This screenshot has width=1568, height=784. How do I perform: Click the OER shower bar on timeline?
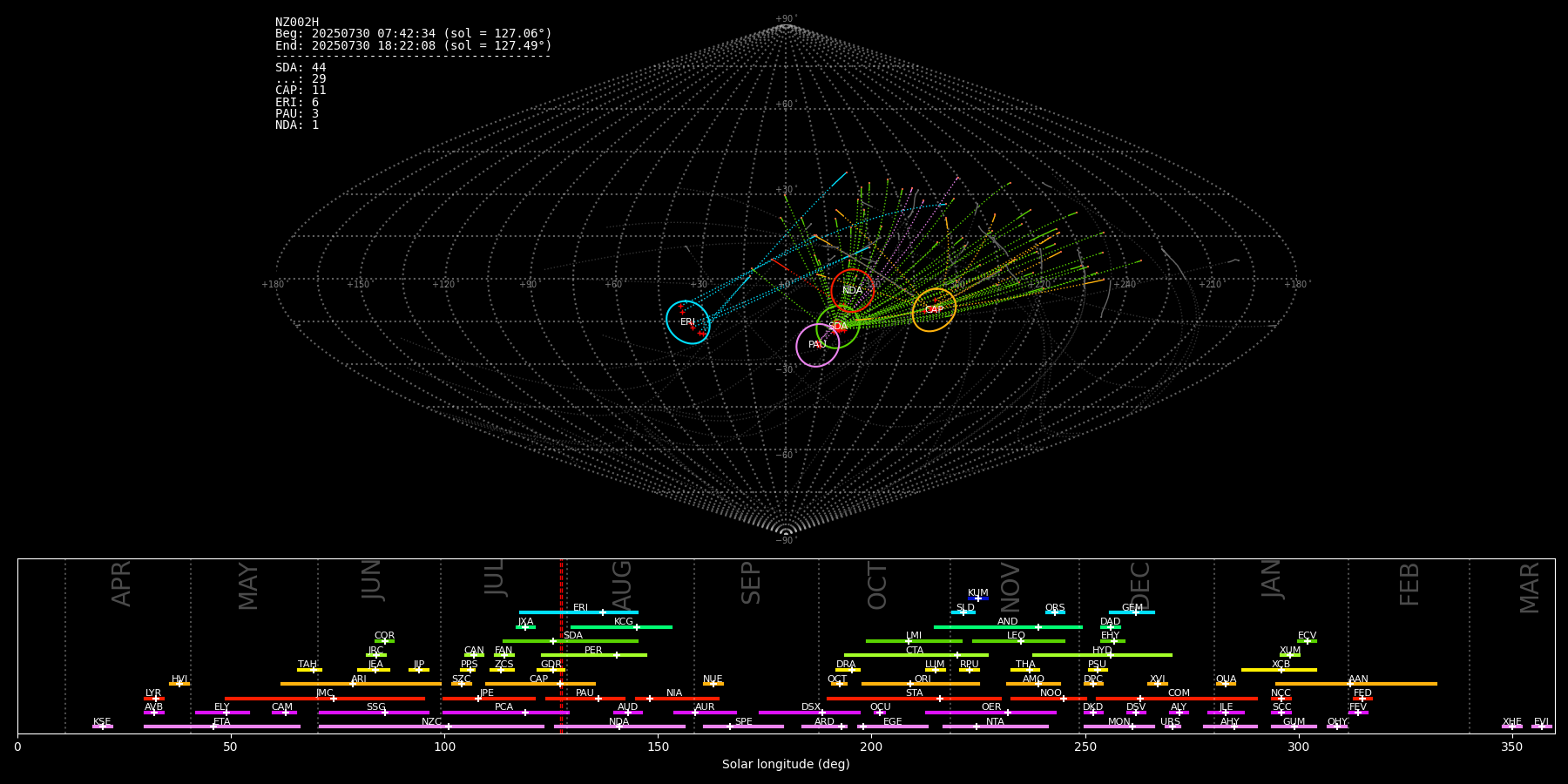(x=990, y=713)
